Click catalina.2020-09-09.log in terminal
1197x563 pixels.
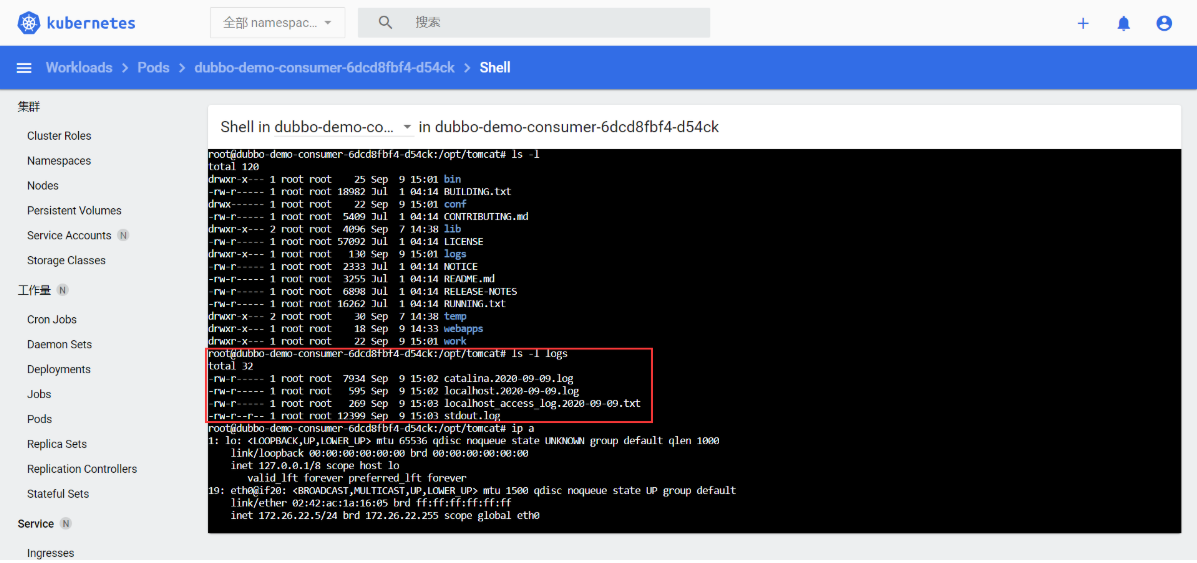click(x=508, y=379)
